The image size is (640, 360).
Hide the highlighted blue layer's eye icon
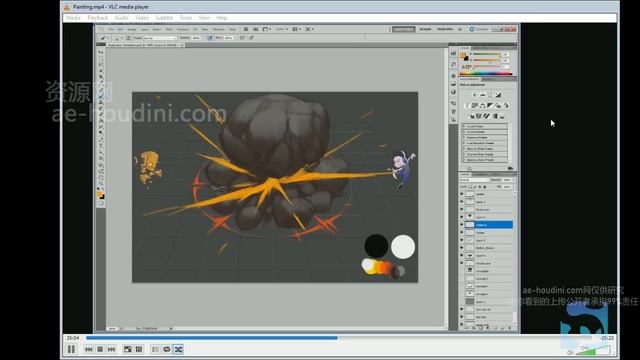point(462,224)
